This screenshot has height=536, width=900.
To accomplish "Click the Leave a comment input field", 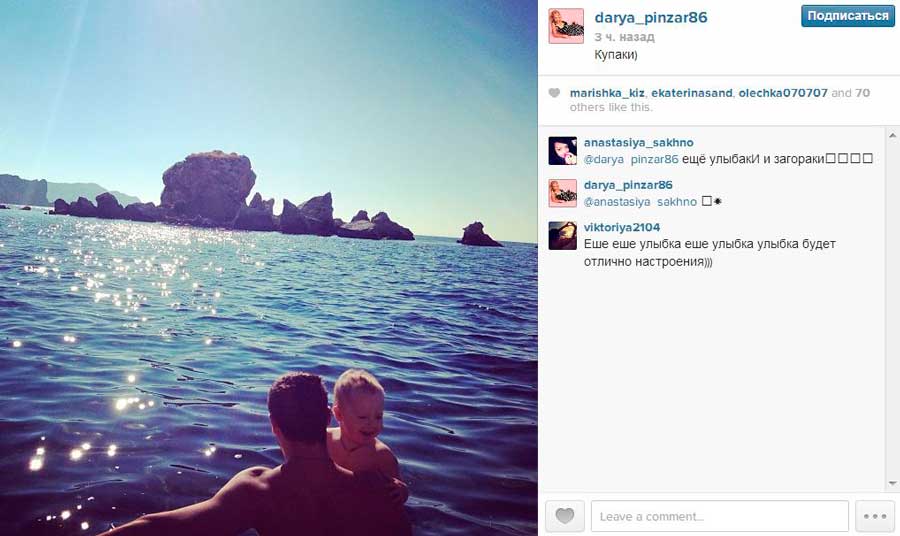I will (x=720, y=516).
